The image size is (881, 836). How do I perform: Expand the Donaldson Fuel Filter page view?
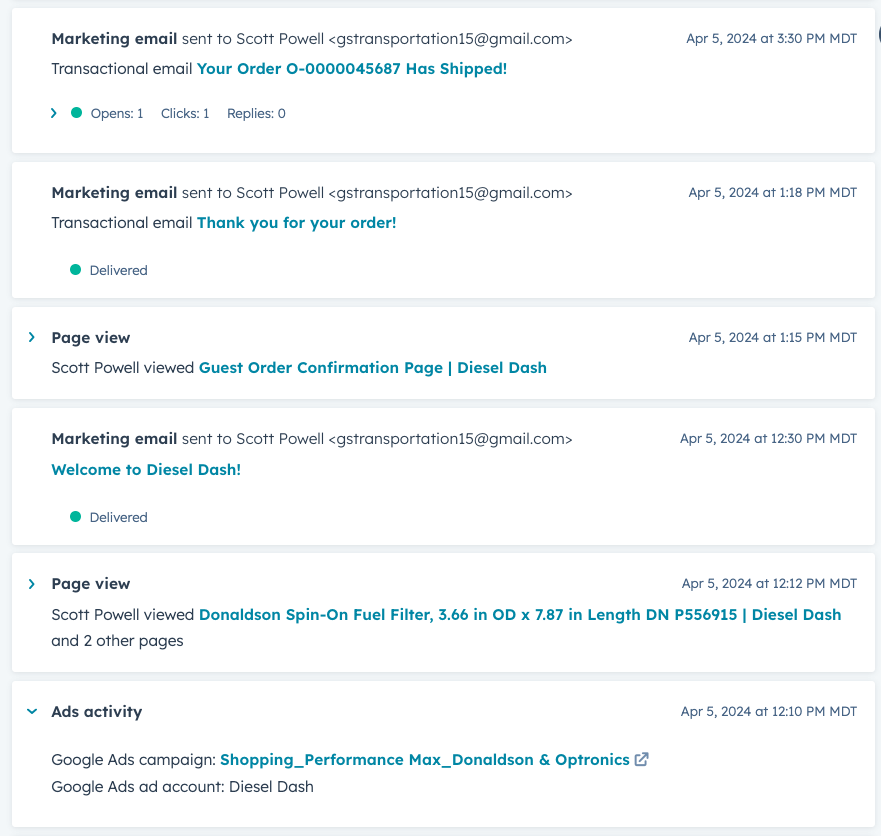(x=32, y=584)
